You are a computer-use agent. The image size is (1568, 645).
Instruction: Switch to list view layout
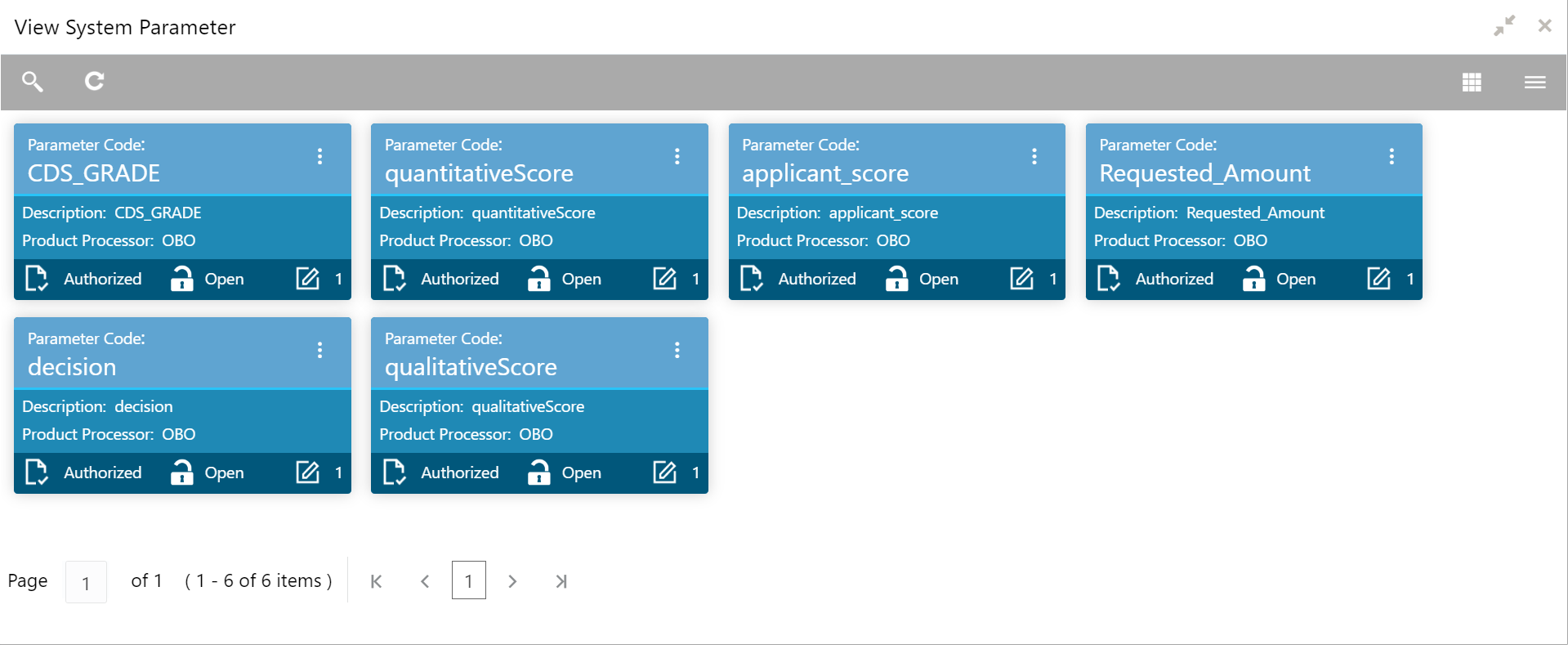[1534, 82]
